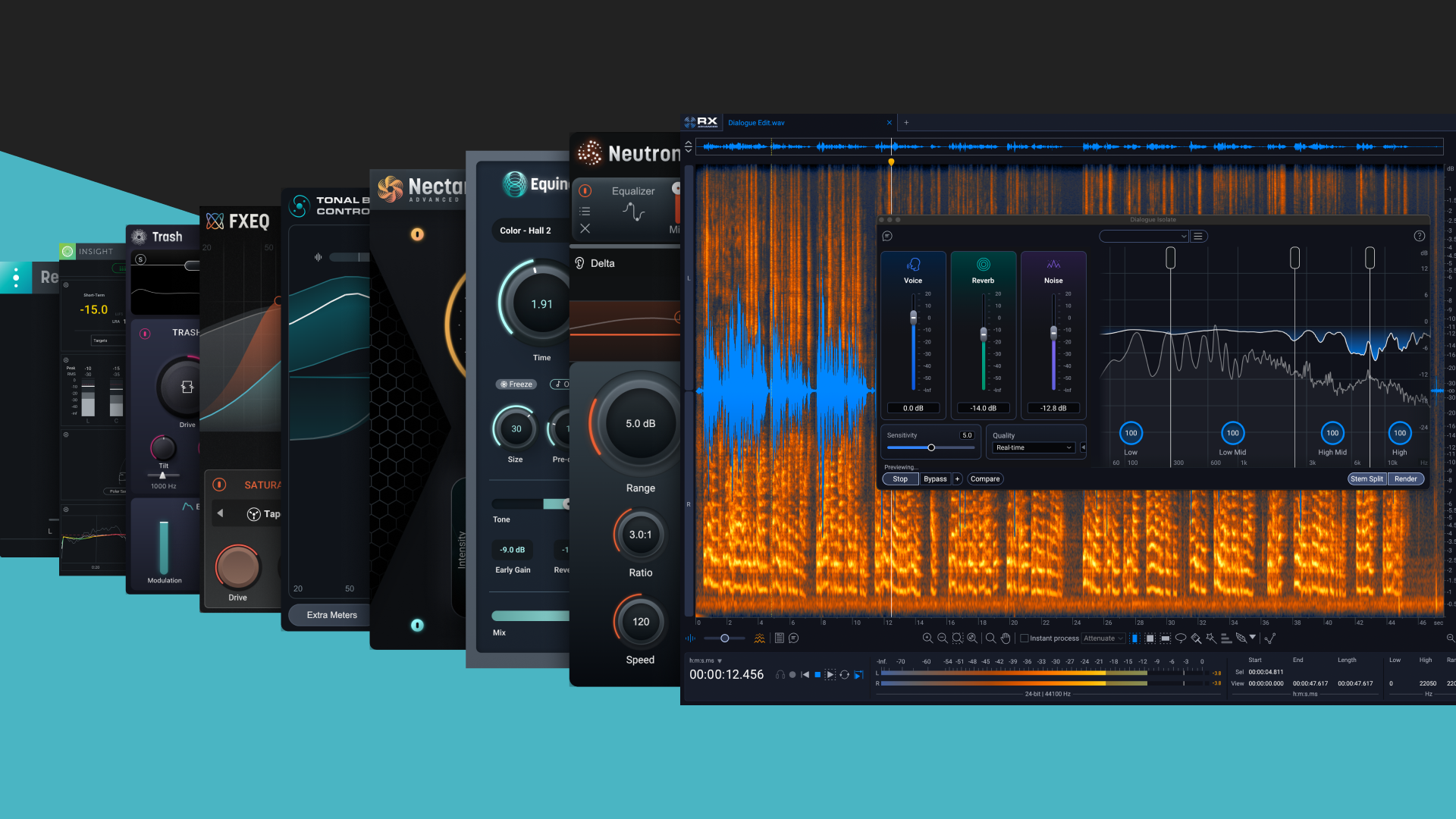Click the RX zoom in magnifier icon
The image size is (1456, 819).
[927, 639]
